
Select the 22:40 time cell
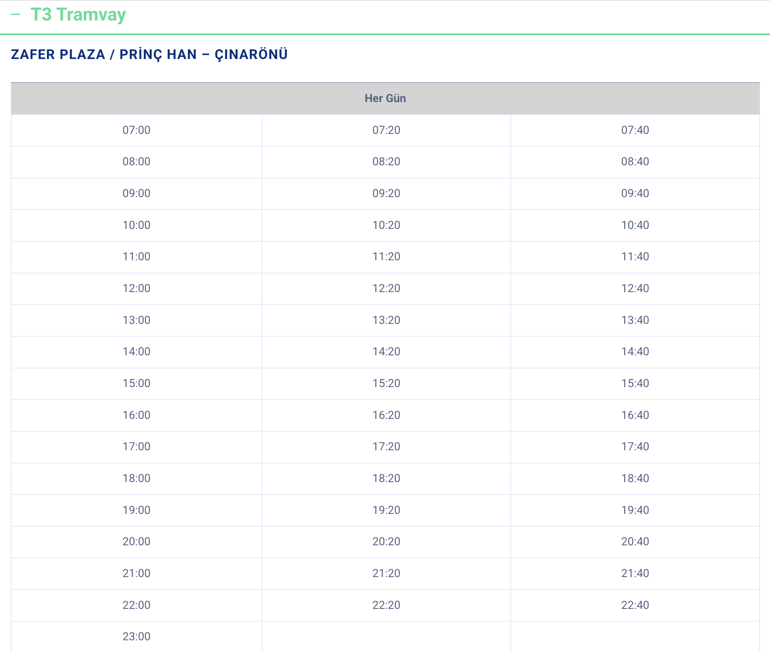pyautogui.click(x=635, y=605)
